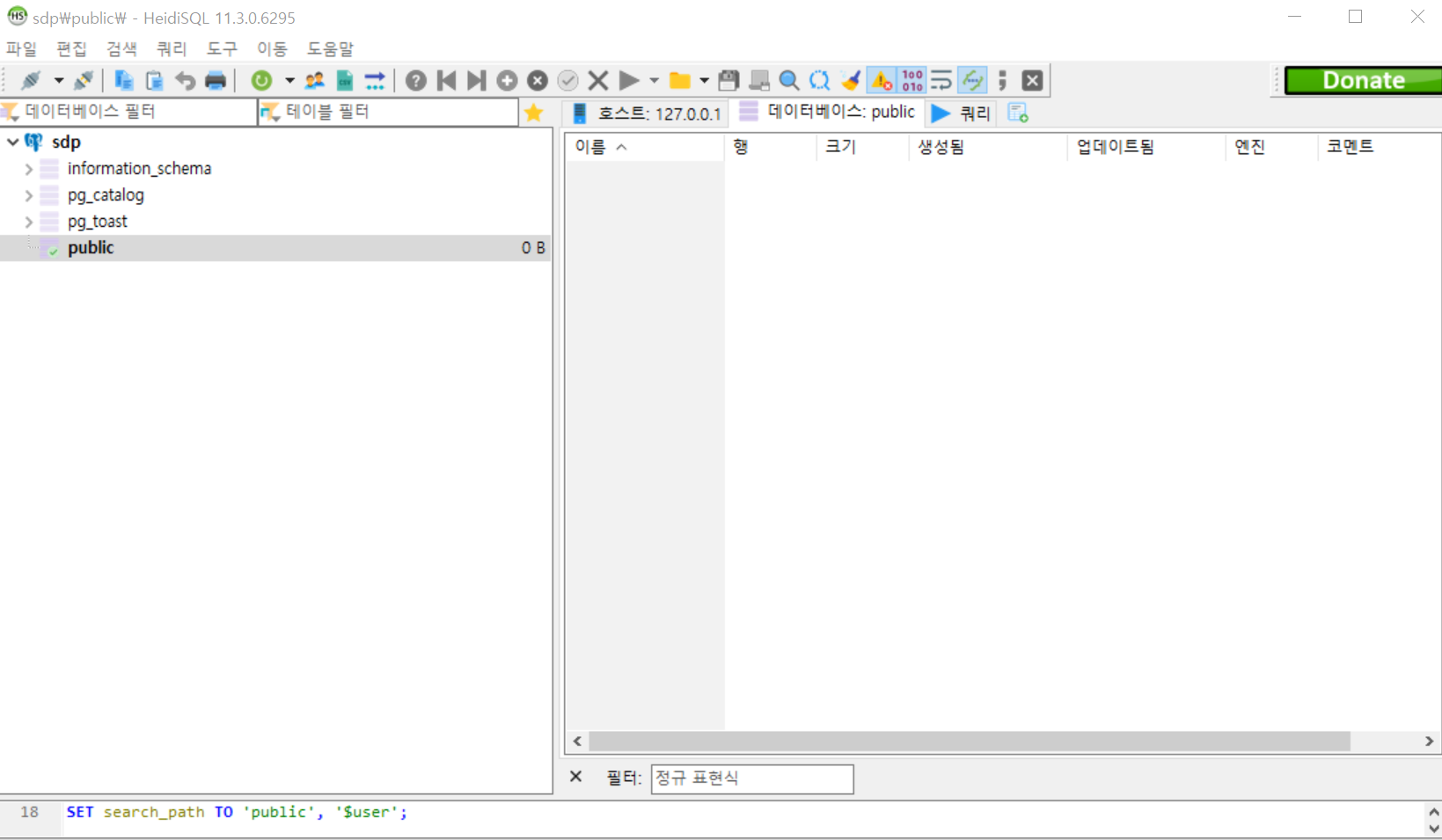Open the 이동 menu
The width and height of the screenshot is (1442, 840).
[x=272, y=49]
